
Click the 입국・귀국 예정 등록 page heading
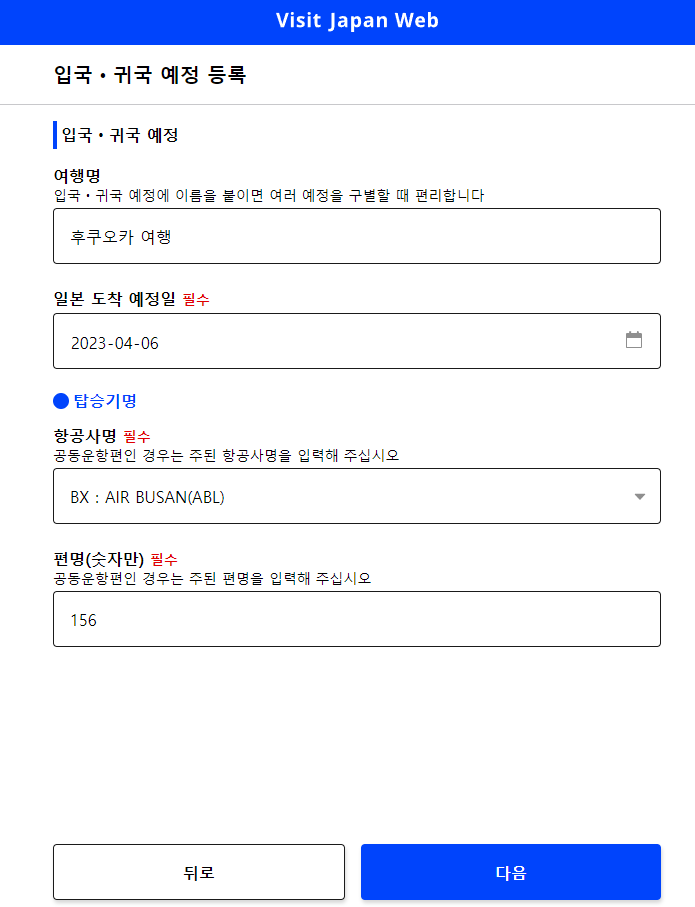pyautogui.click(x=152, y=74)
